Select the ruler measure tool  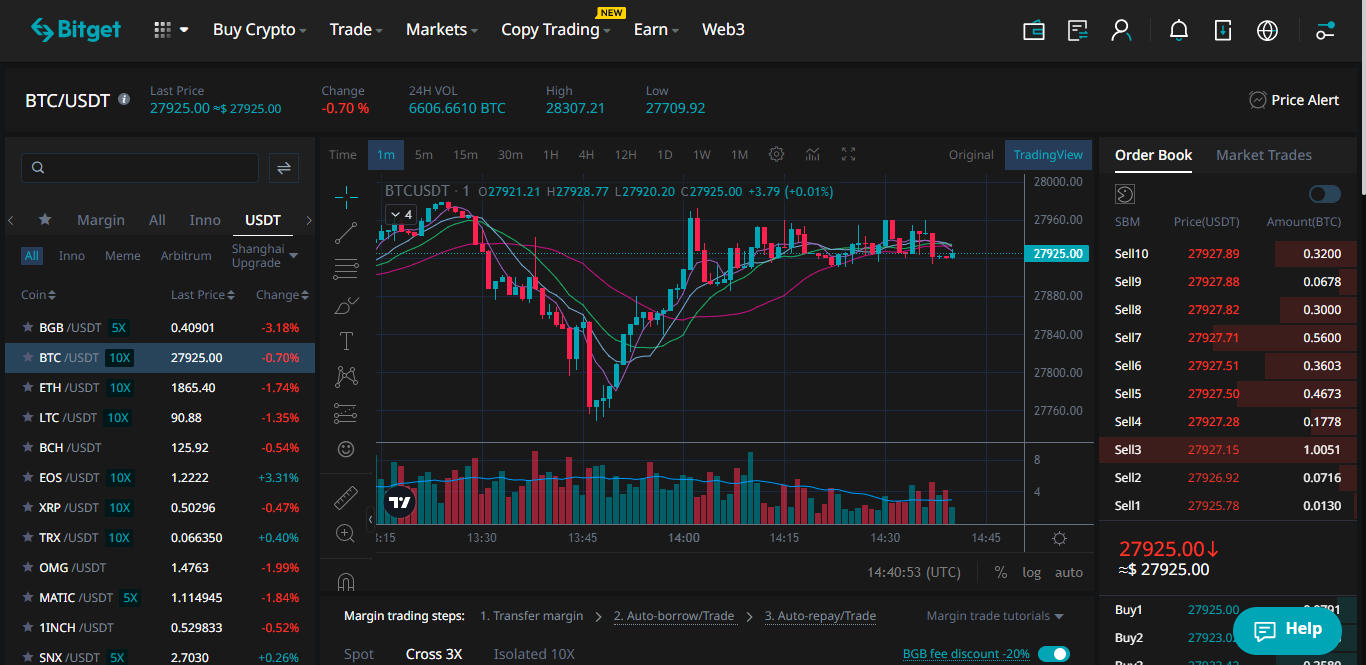tap(346, 497)
